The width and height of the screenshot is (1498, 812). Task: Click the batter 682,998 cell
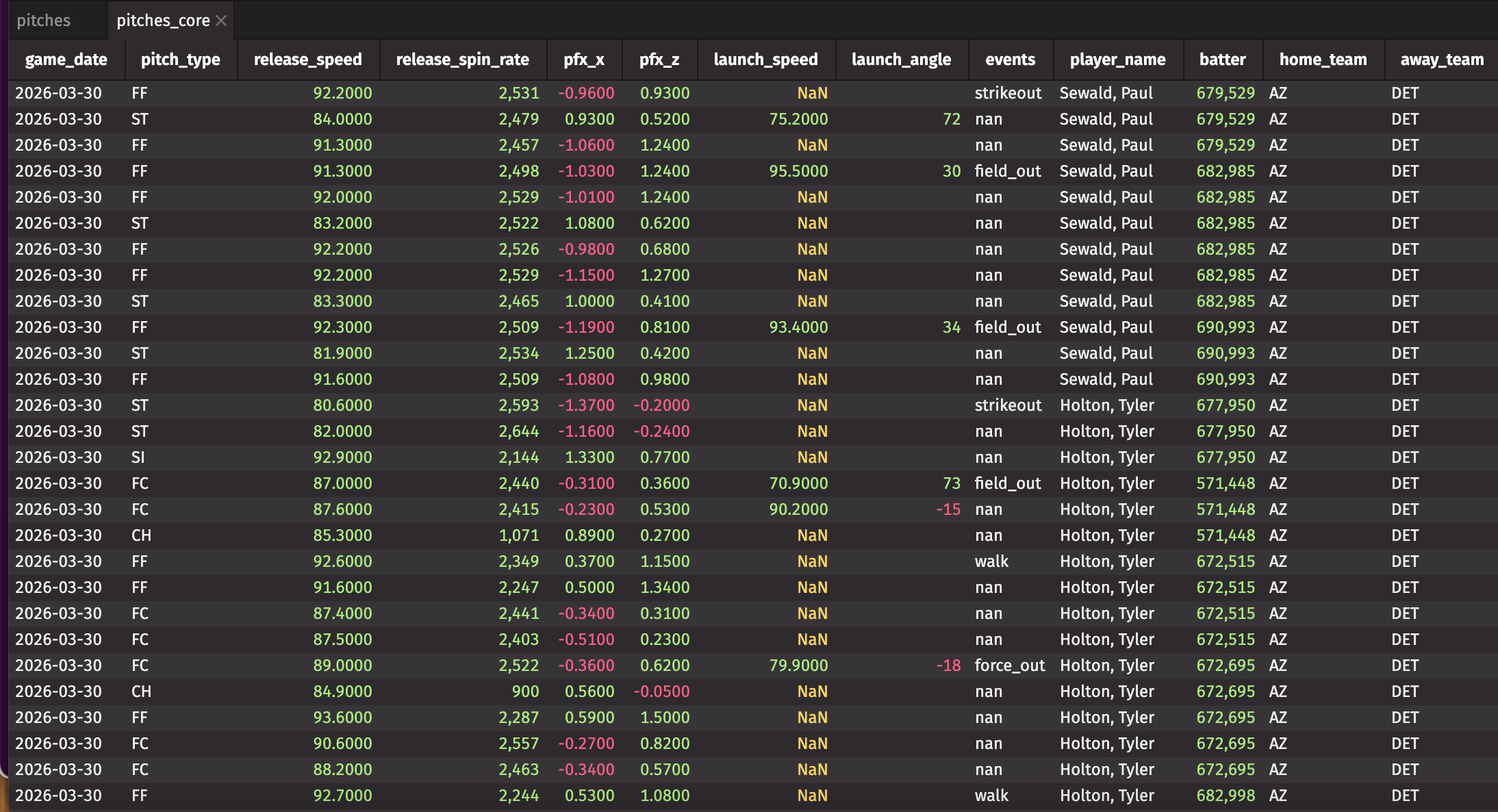(1226, 796)
